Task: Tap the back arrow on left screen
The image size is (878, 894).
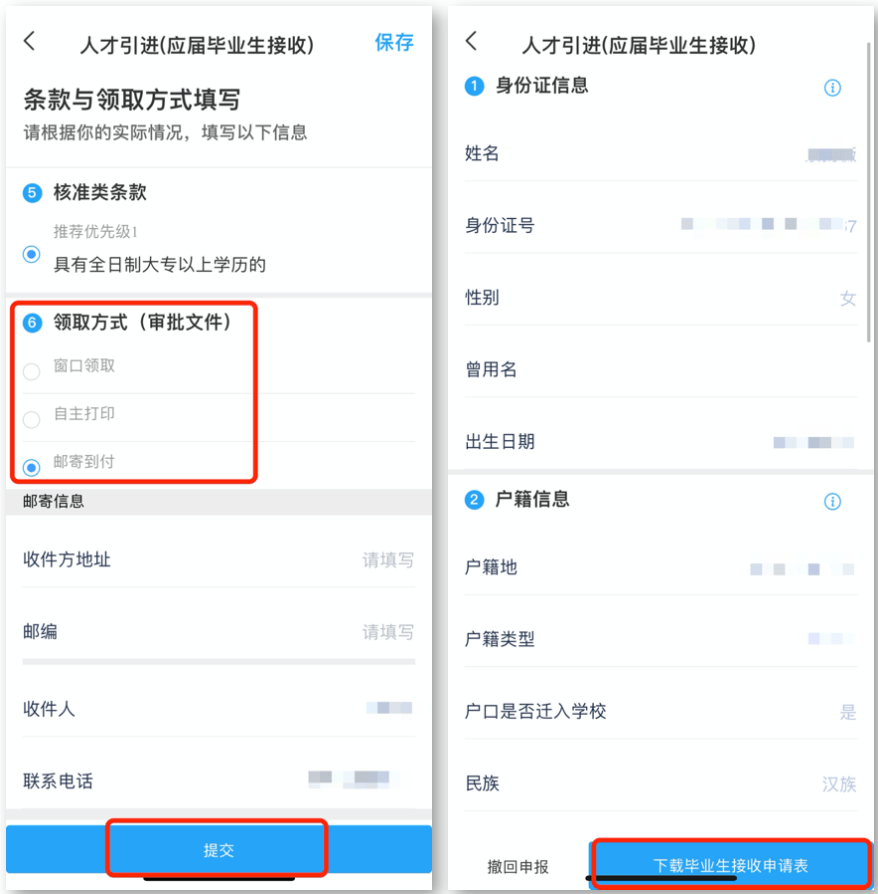Action: click(x=30, y=42)
